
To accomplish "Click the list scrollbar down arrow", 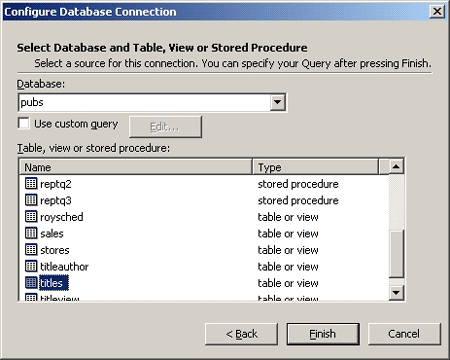I will point(396,293).
